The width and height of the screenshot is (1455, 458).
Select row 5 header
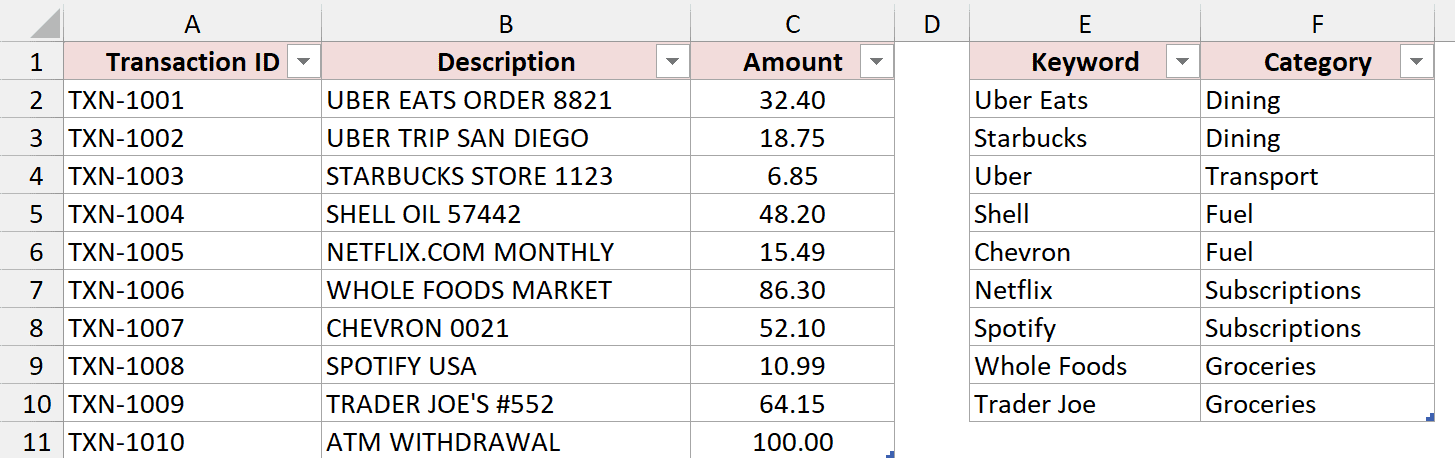(x=32, y=214)
